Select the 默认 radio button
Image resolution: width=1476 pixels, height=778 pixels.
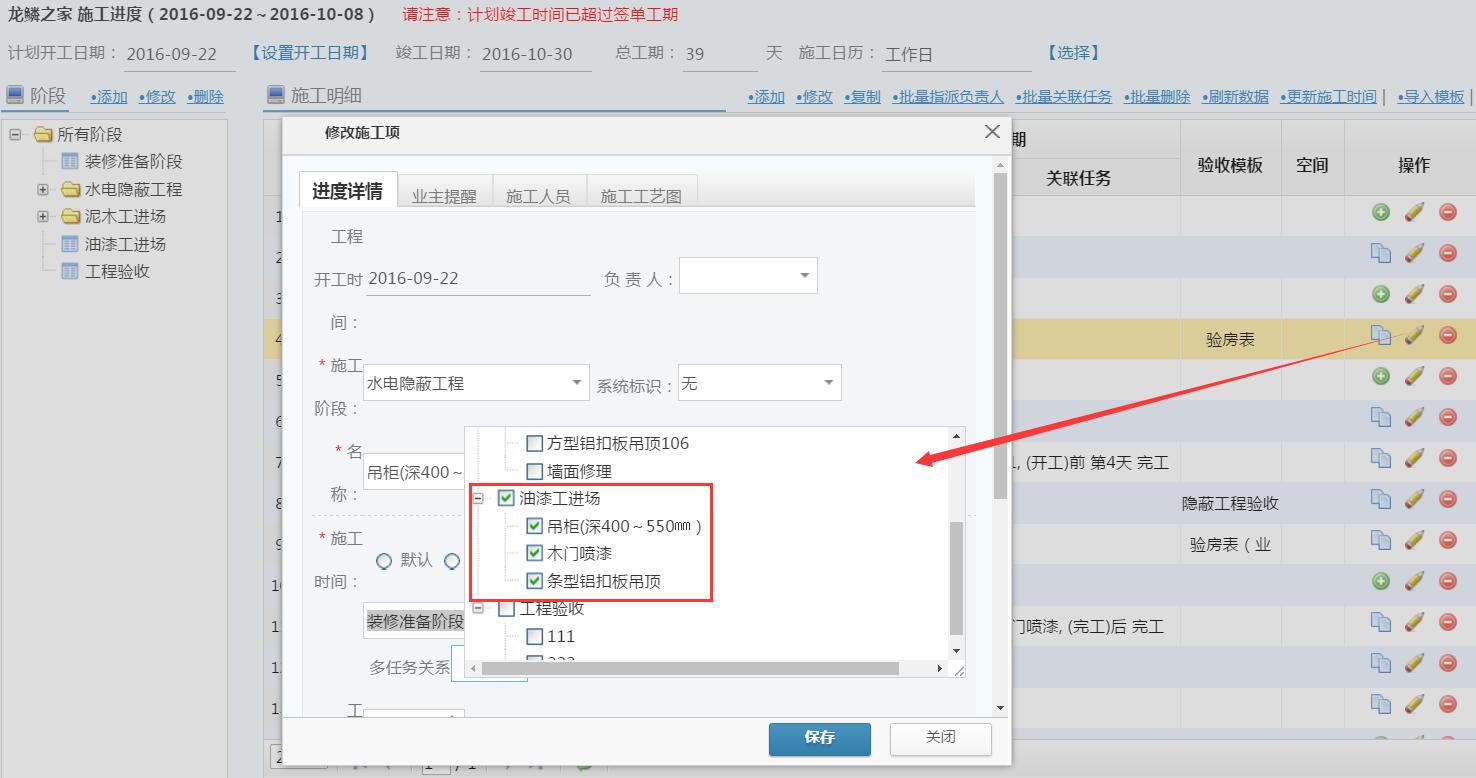(384, 561)
